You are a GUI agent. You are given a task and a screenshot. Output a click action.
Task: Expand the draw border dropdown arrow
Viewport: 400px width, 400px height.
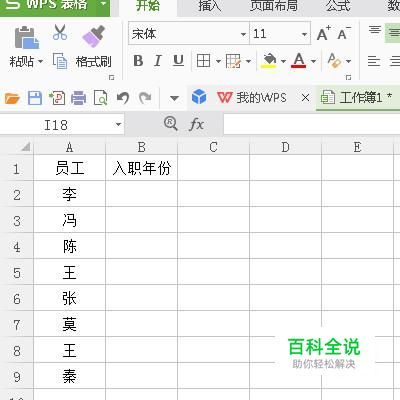coord(248,61)
